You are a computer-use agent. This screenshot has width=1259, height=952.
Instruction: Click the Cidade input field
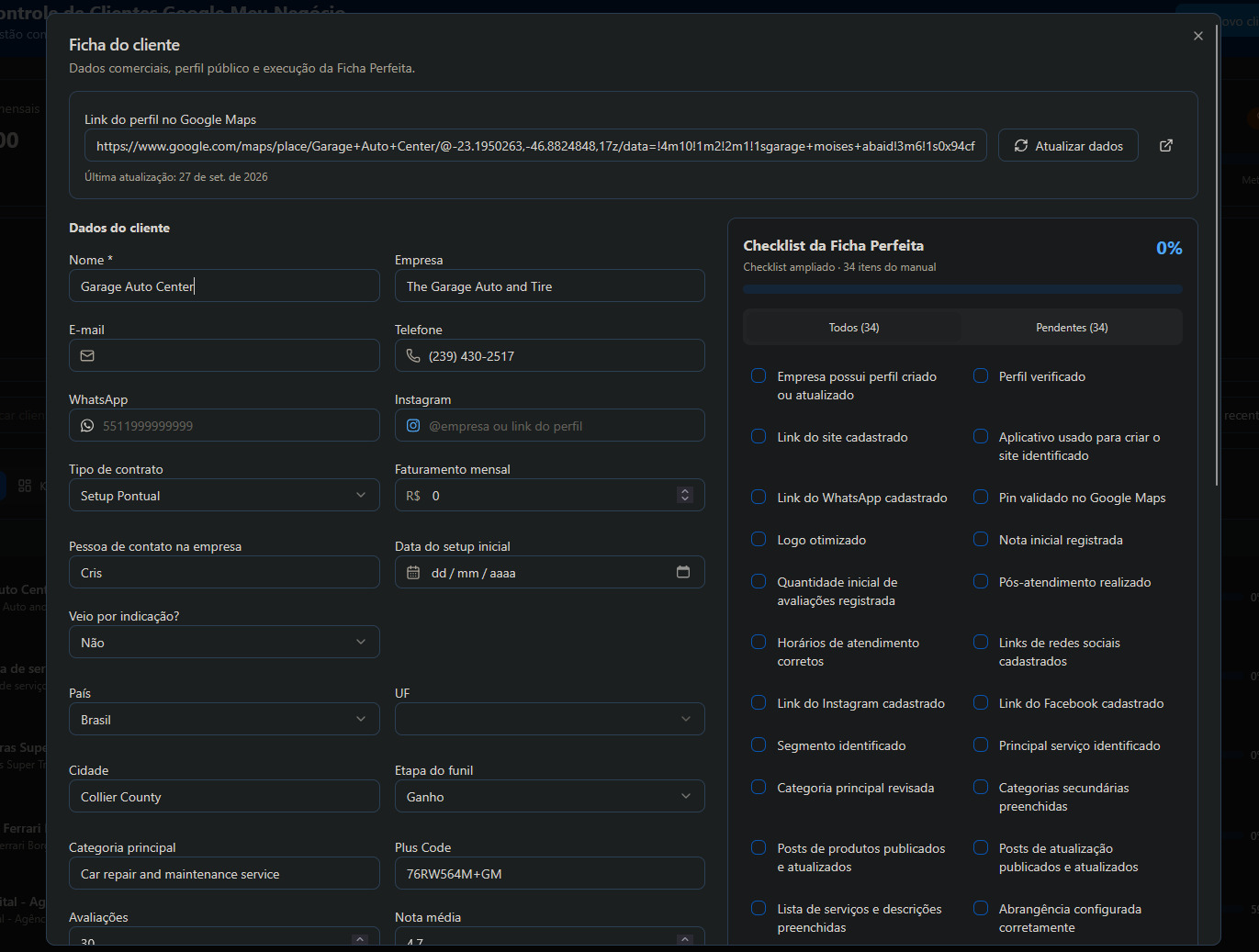point(224,796)
